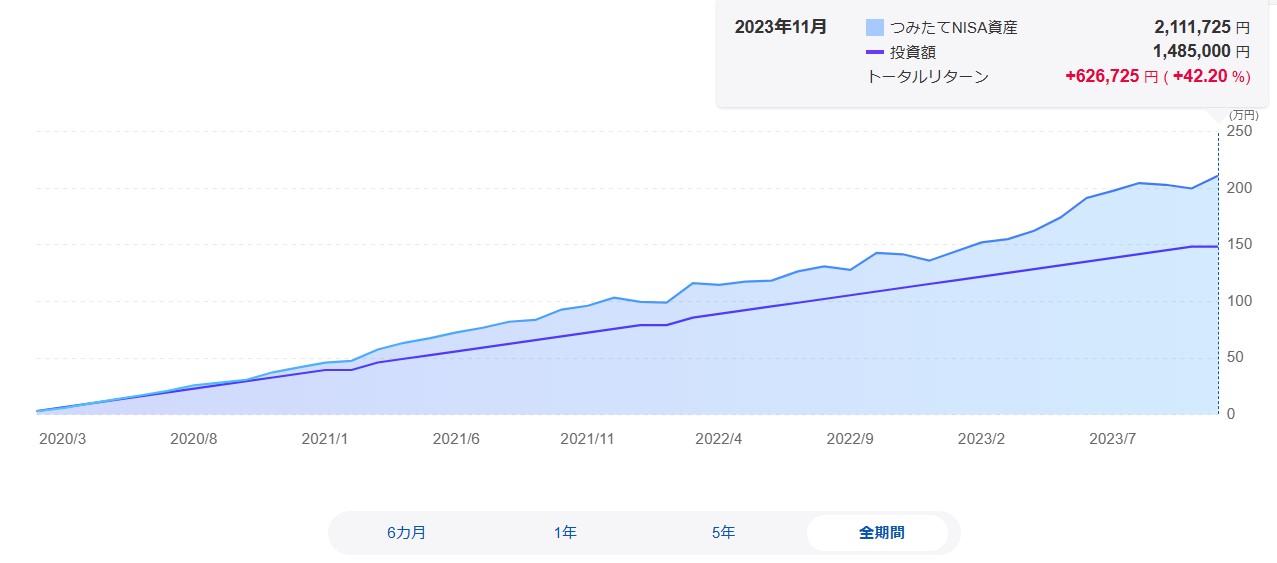Viewport: 1277px width, 563px height.
Task: Click the 2021/6 x-axis label
Action: pos(456,438)
